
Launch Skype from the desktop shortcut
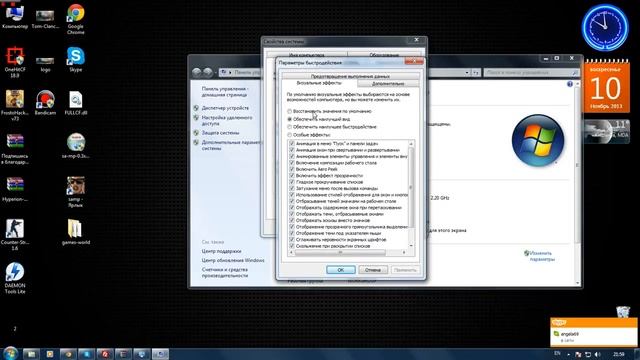point(76,60)
